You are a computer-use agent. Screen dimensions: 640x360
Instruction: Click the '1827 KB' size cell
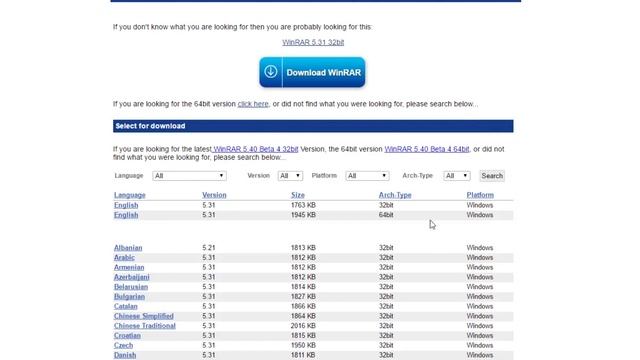pos(303,297)
